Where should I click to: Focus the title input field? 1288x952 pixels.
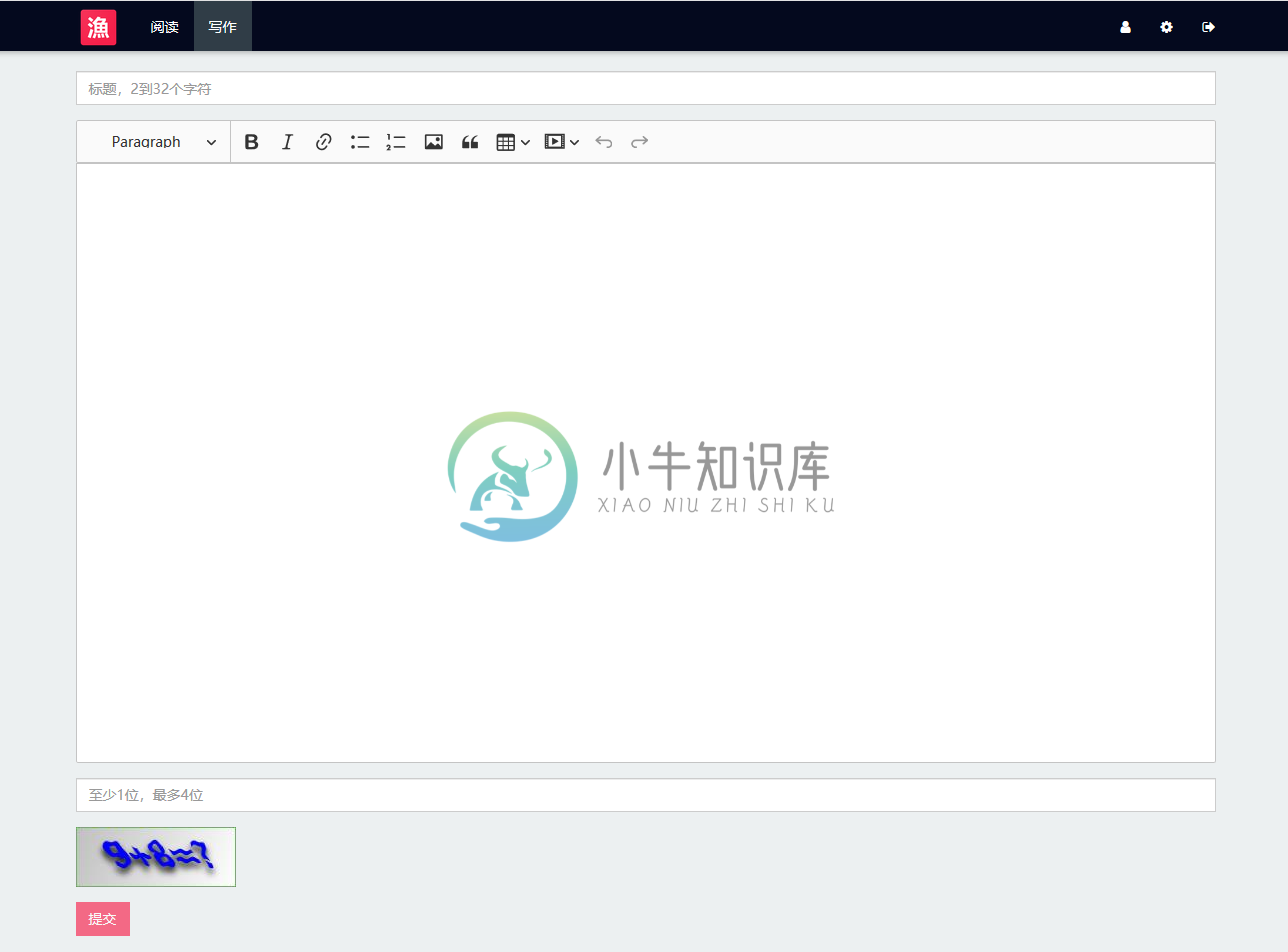click(646, 88)
